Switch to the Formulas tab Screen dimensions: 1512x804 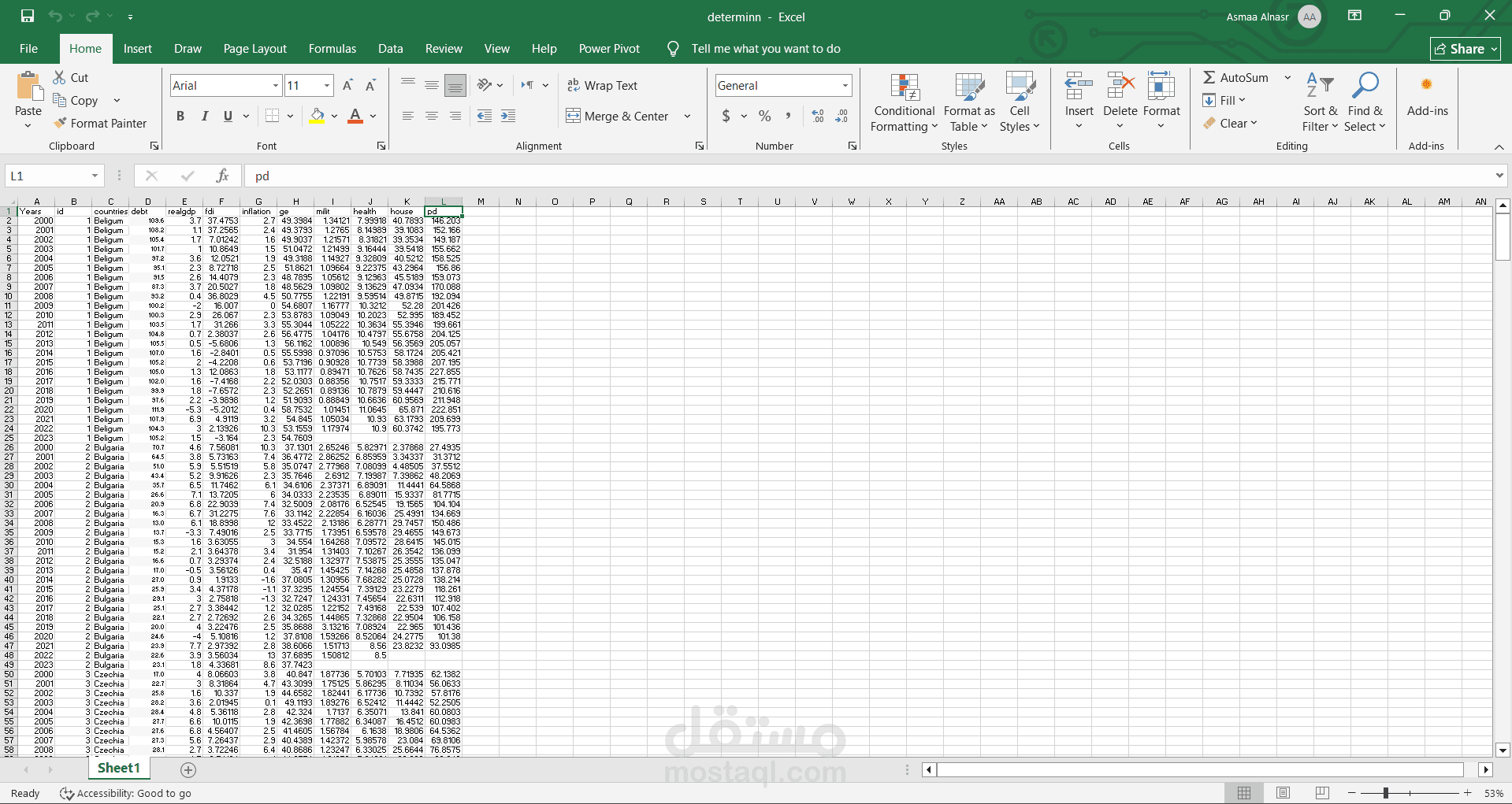pyautogui.click(x=332, y=49)
